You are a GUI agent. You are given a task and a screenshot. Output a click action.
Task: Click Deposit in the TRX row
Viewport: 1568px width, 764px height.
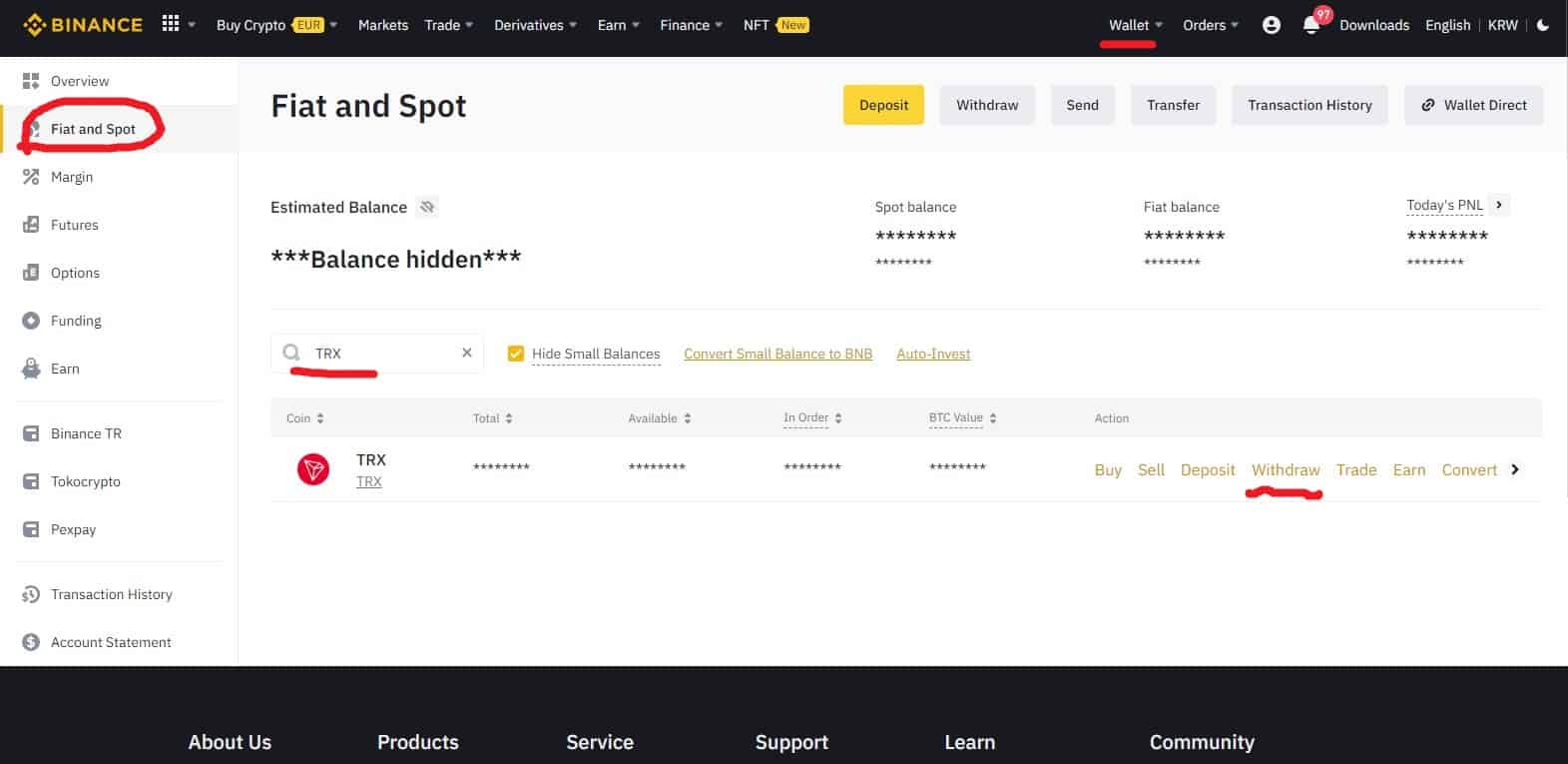tap(1208, 469)
